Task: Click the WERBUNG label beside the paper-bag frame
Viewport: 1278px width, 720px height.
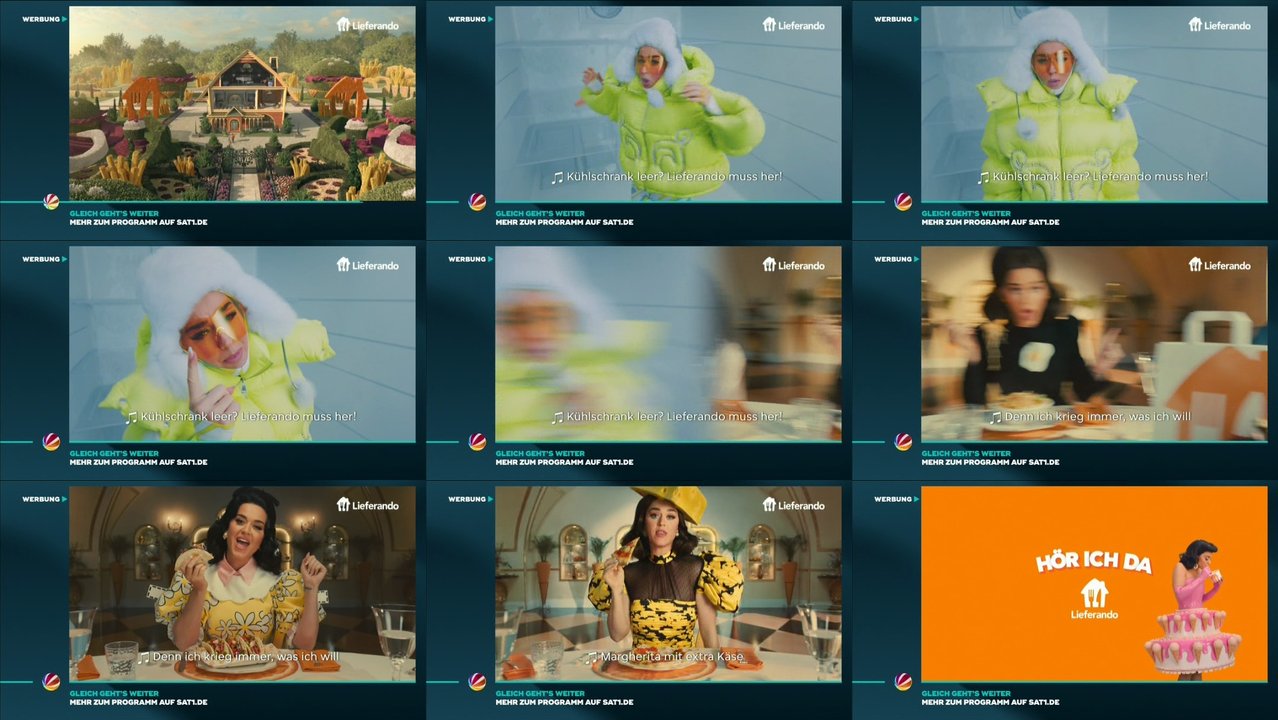Action: [896, 259]
